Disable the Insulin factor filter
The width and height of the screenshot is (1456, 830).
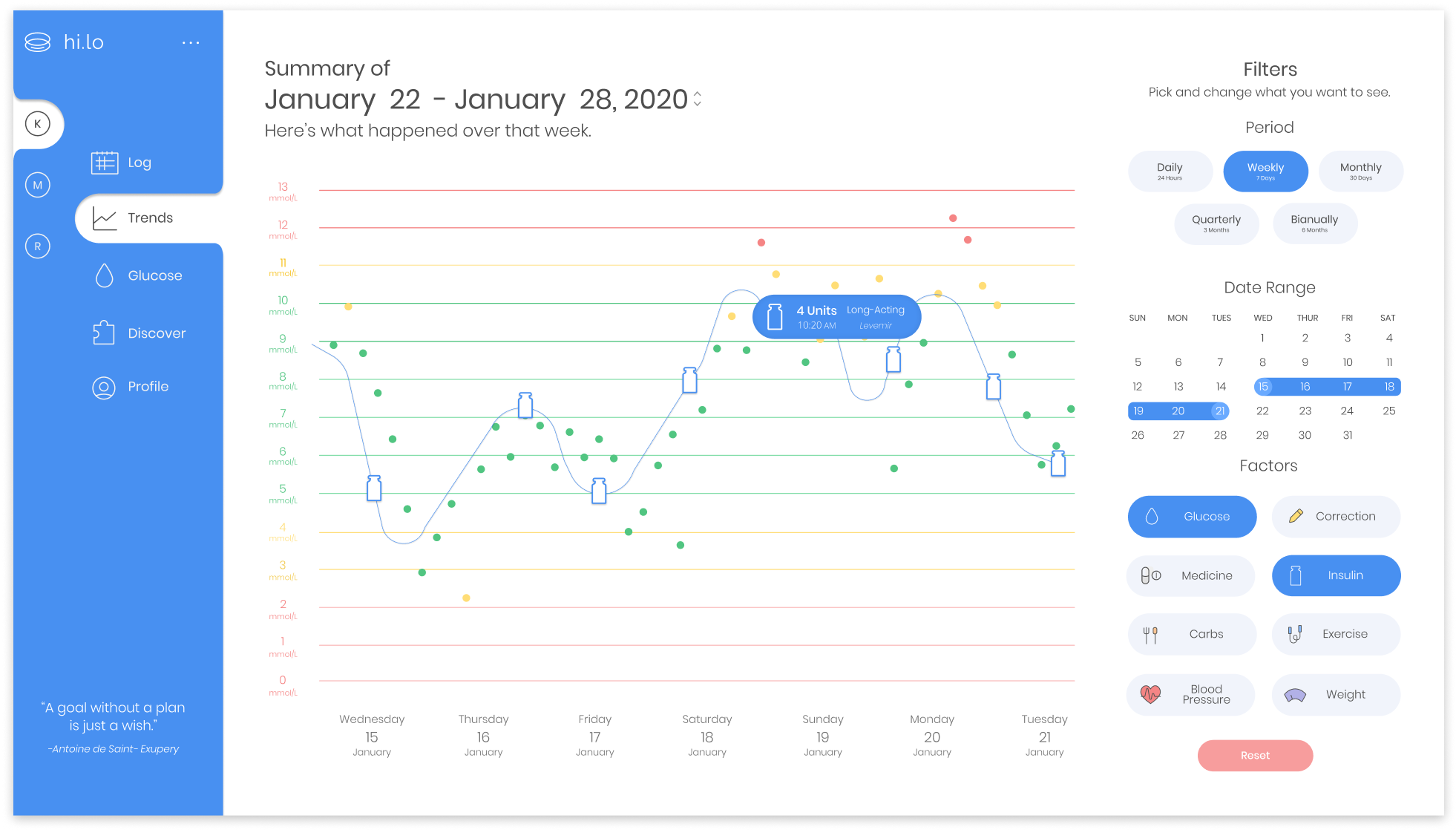pos(1336,575)
